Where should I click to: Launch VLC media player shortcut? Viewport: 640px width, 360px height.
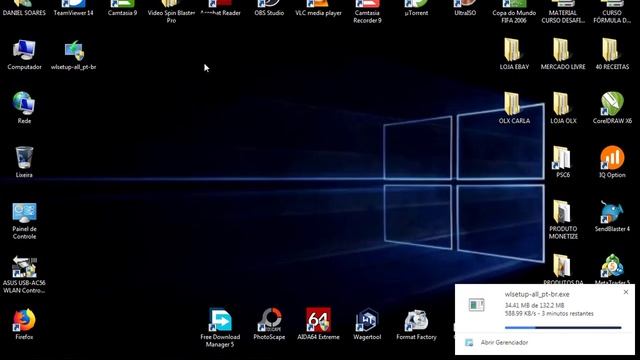click(x=318, y=8)
